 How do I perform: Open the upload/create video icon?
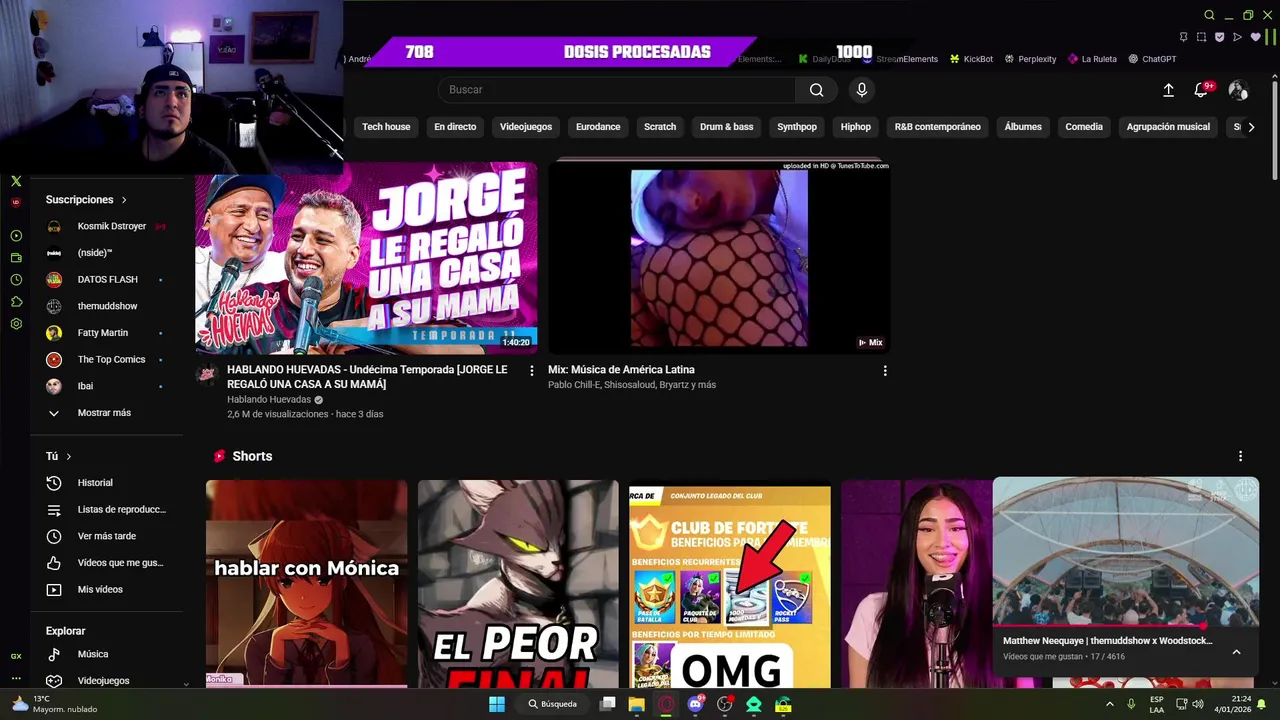(x=1168, y=90)
